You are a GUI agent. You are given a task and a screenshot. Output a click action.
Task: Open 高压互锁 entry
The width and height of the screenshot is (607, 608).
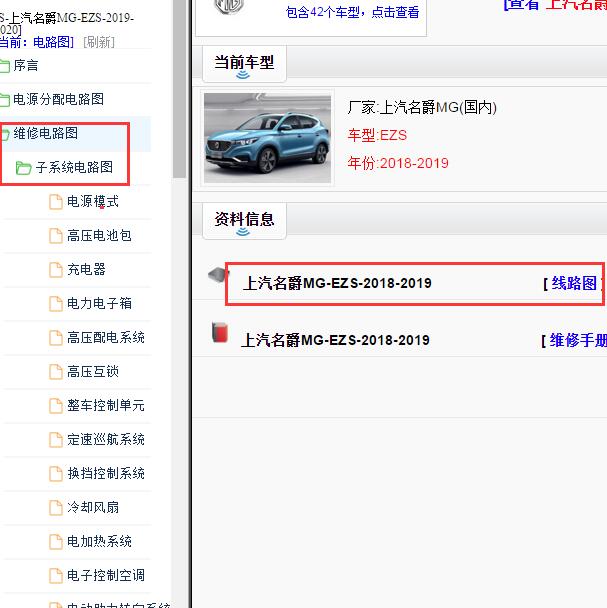pos(93,371)
